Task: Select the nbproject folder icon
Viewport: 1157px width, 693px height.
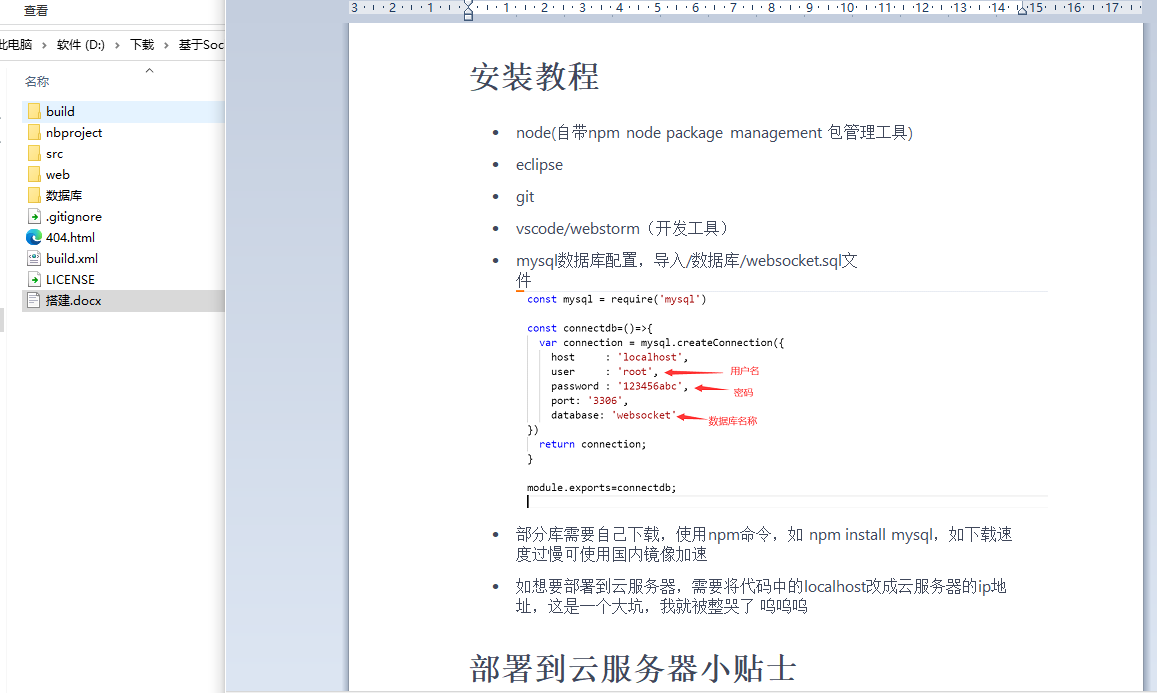Action: (34, 132)
